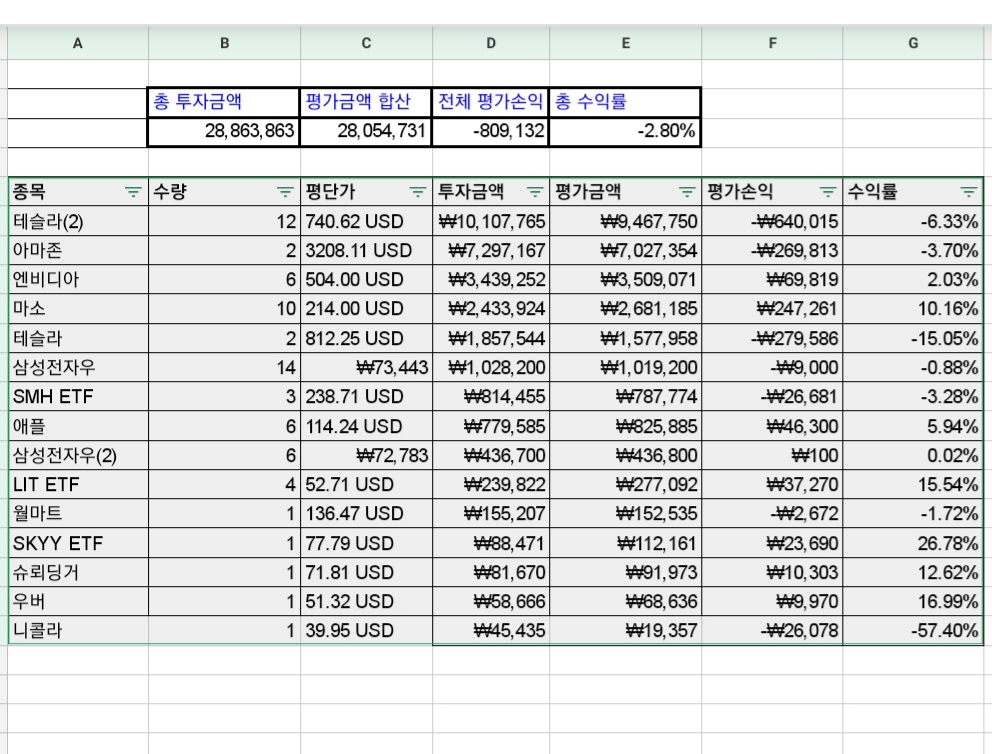Select the 아마존 stock name cell
Viewport: 992px width, 754px height.
(x=78, y=250)
